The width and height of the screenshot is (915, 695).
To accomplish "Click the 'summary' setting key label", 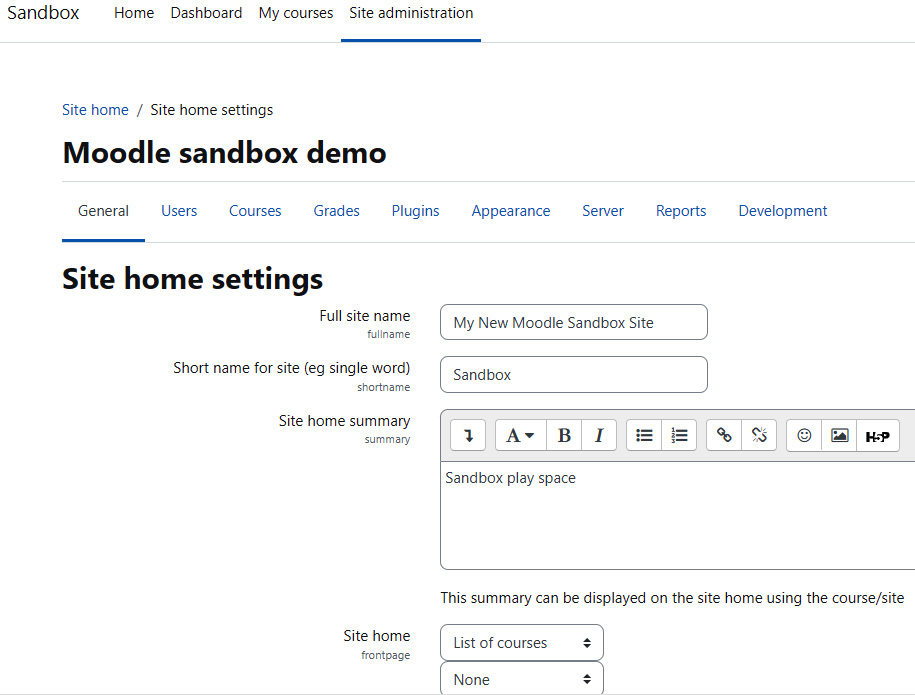I will (387, 439).
